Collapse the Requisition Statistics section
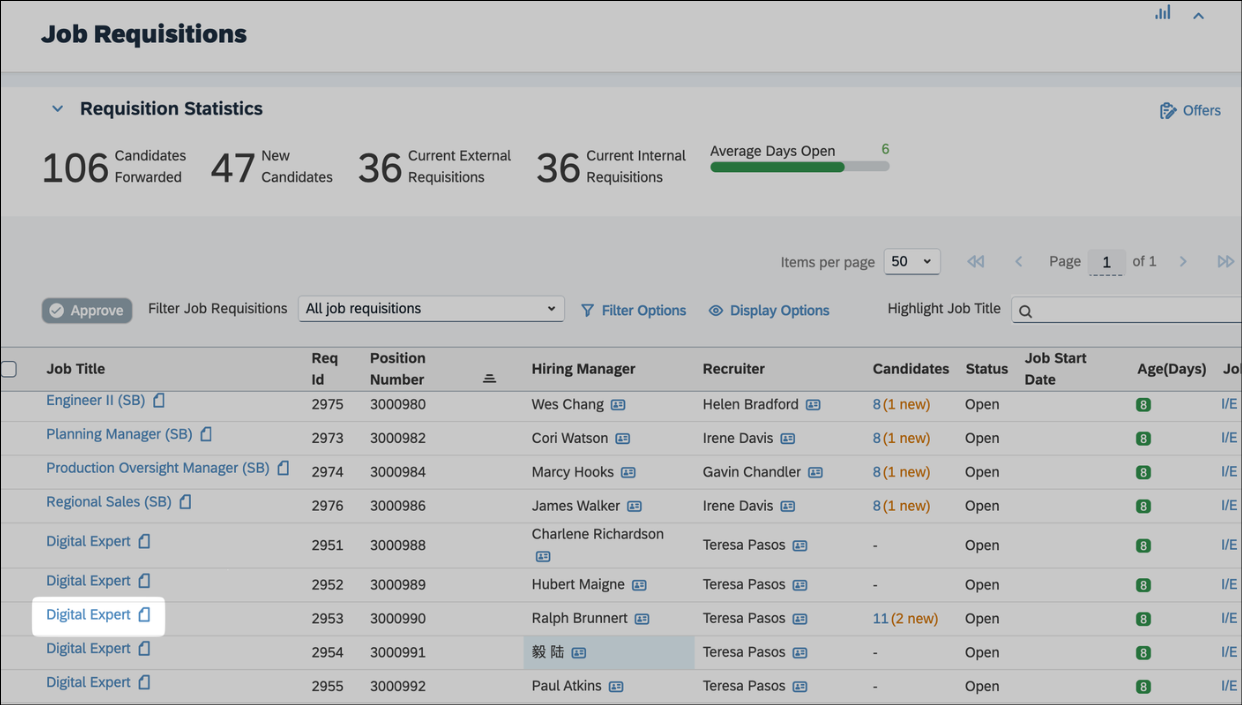This screenshot has height=705, width=1242. point(57,109)
